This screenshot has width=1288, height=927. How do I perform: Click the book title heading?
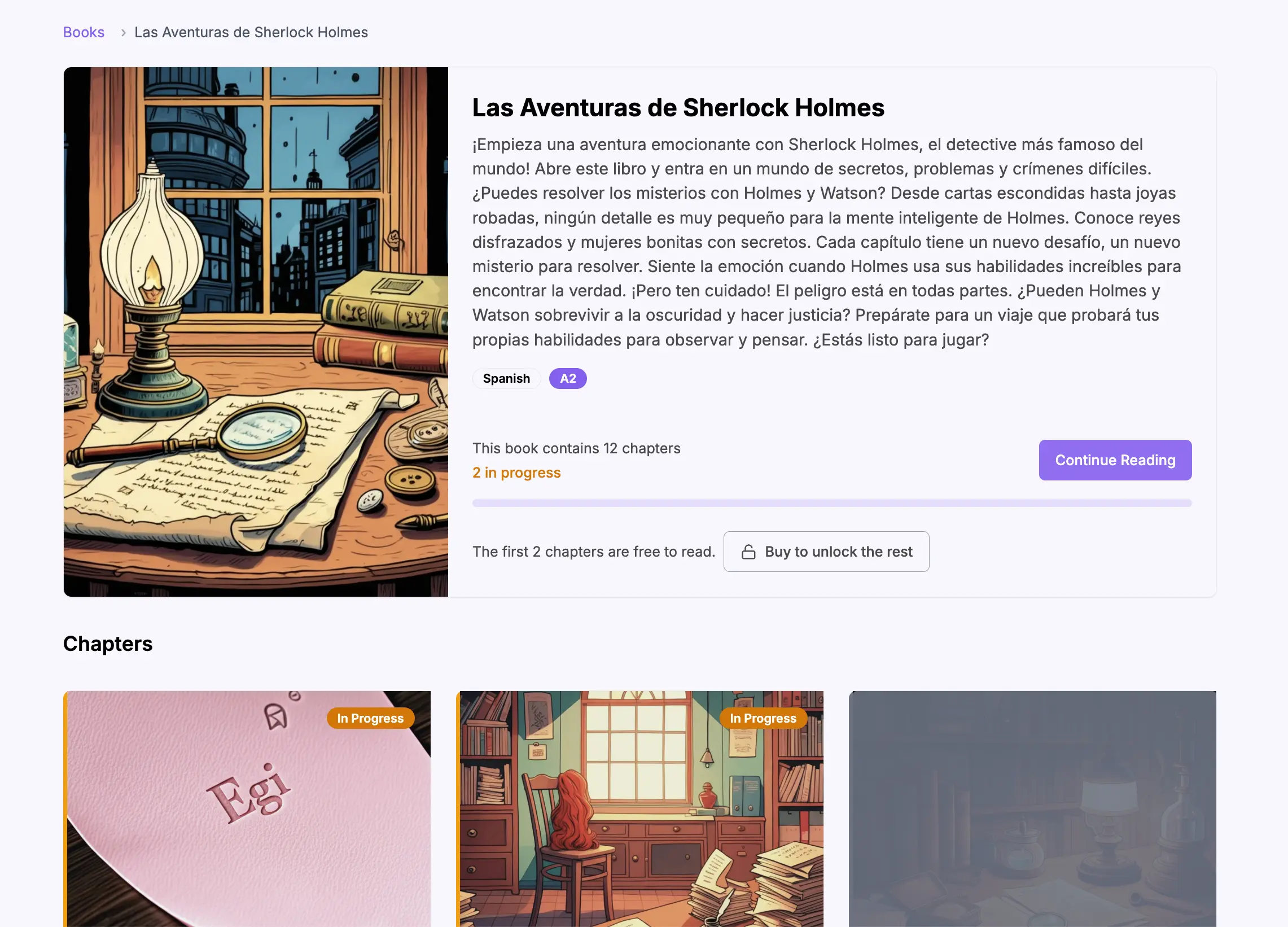pyautogui.click(x=678, y=107)
